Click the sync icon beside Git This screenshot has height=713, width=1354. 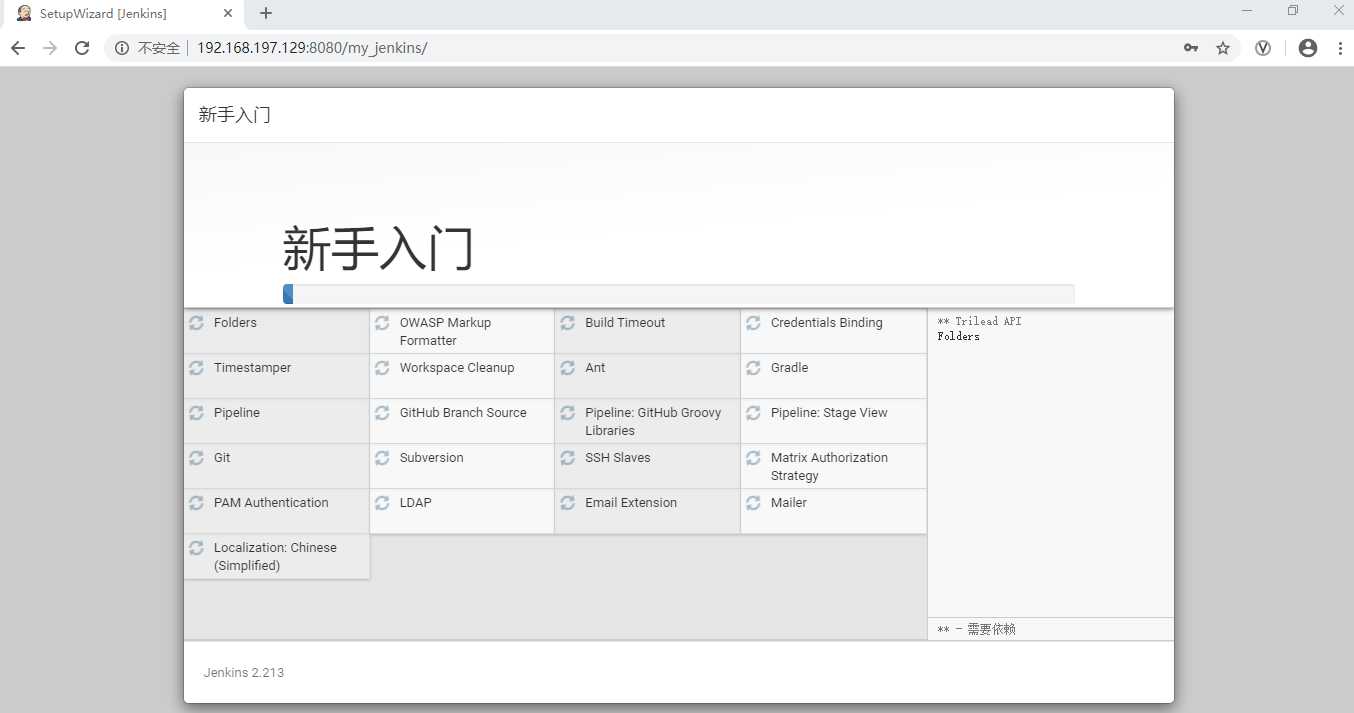(x=197, y=458)
